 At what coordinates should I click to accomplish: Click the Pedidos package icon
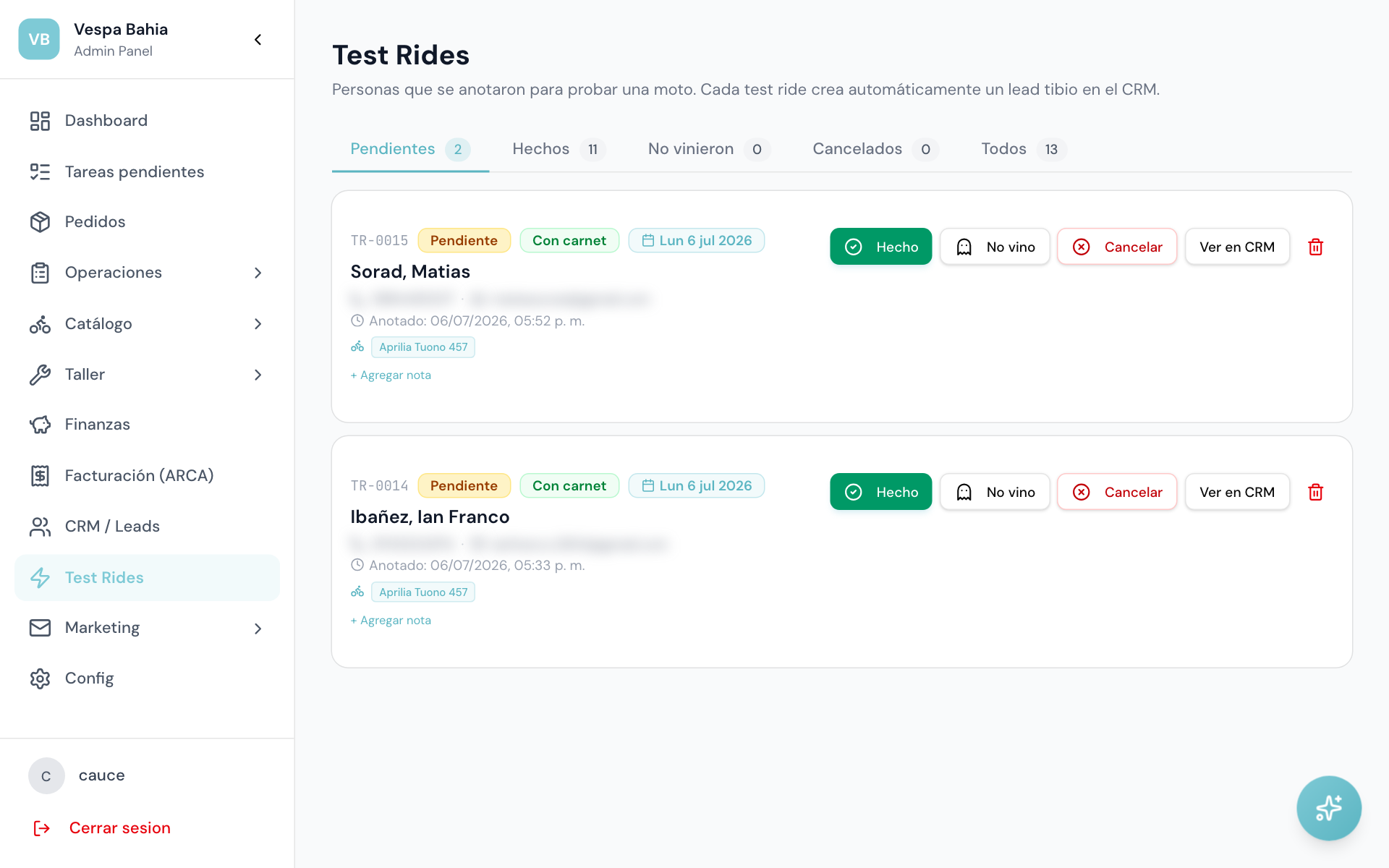pos(40,222)
